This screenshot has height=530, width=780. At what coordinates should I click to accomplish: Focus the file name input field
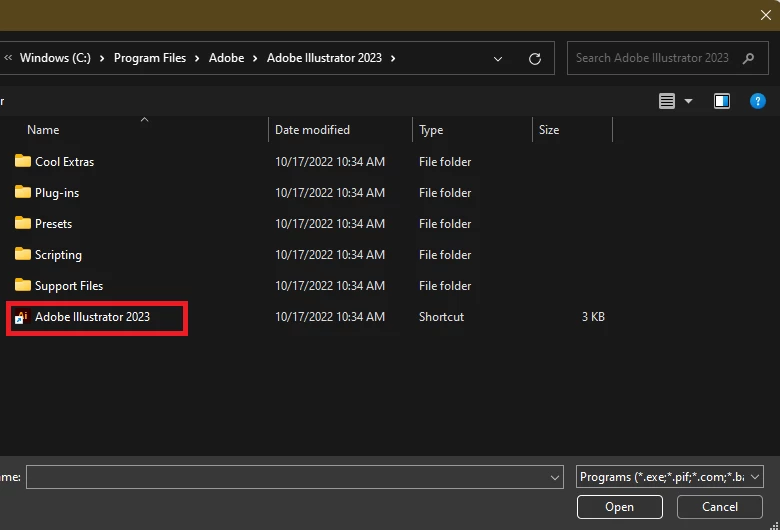coord(294,477)
